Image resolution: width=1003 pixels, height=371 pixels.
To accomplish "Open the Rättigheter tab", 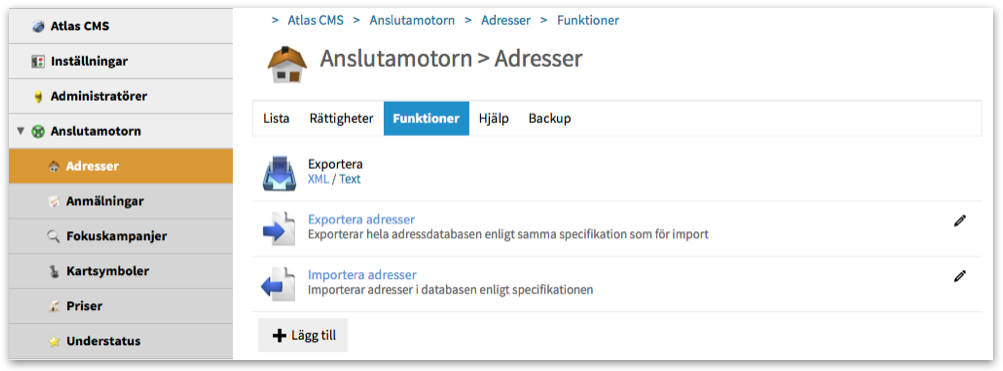I will point(342,118).
